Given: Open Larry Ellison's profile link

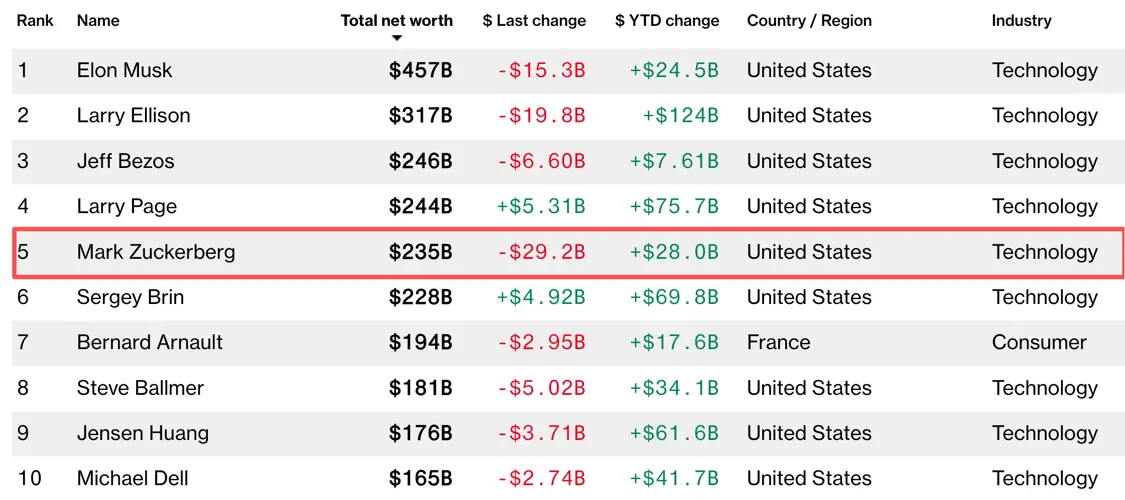Looking at the screenshot, I should (133, 115).
